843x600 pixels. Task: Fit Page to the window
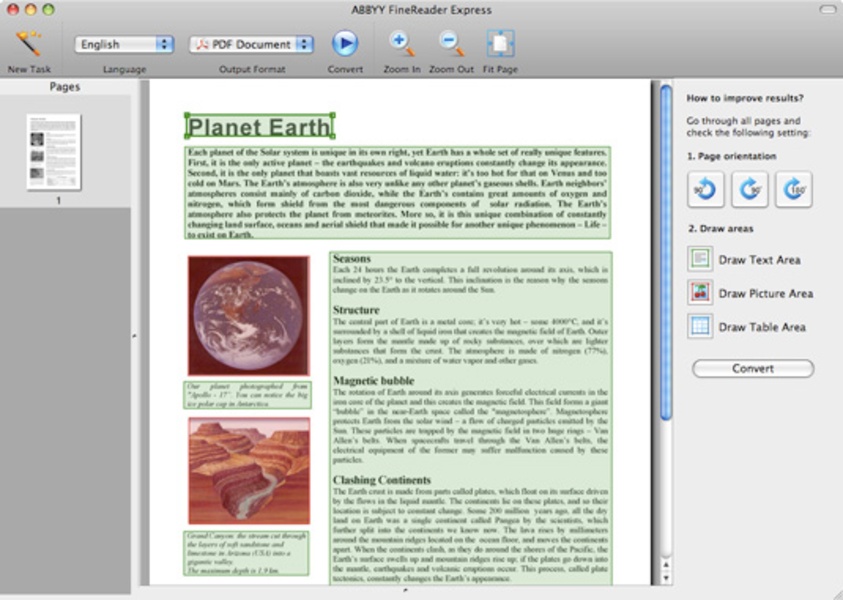(x=500, y=44)
